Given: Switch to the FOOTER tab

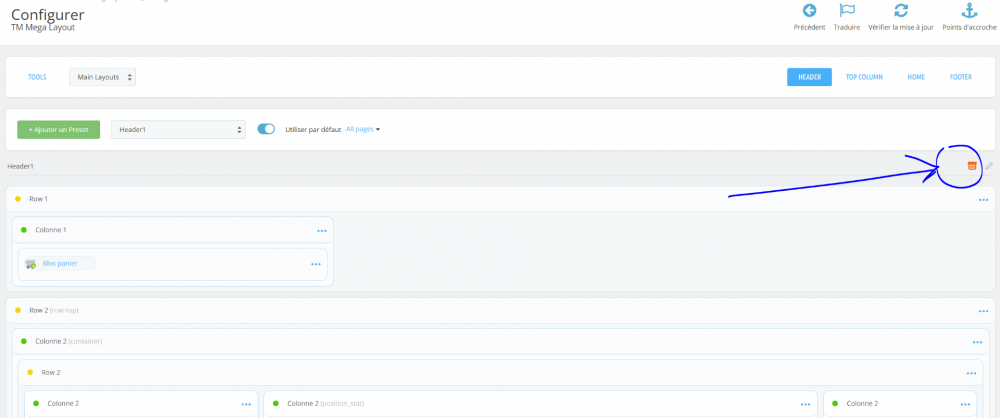Looking at the screenshot, I should (960, 77).
